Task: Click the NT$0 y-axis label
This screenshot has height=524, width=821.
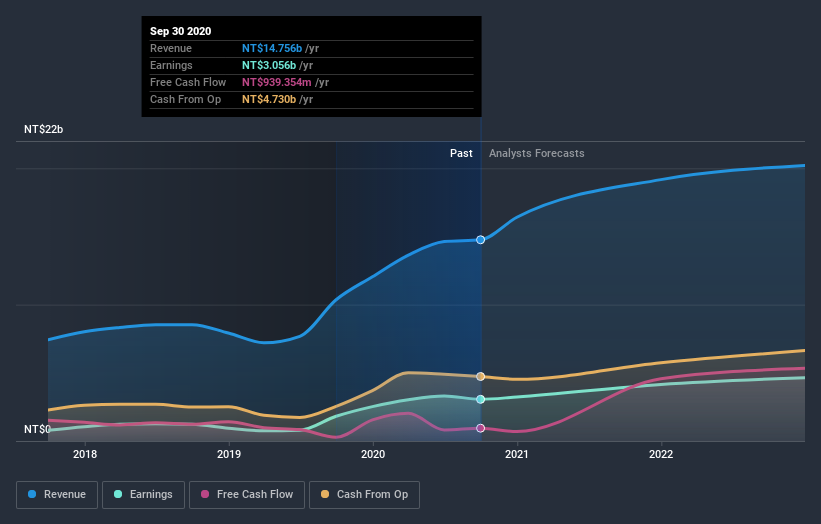Action: (x=37, y=429)
